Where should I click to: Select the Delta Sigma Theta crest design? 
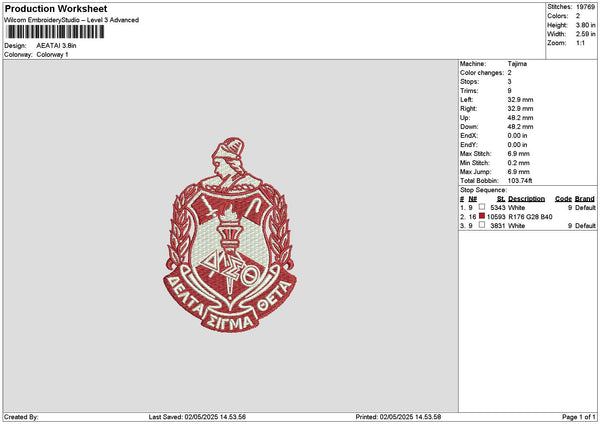pyautogui.click(x=230, y=235)
